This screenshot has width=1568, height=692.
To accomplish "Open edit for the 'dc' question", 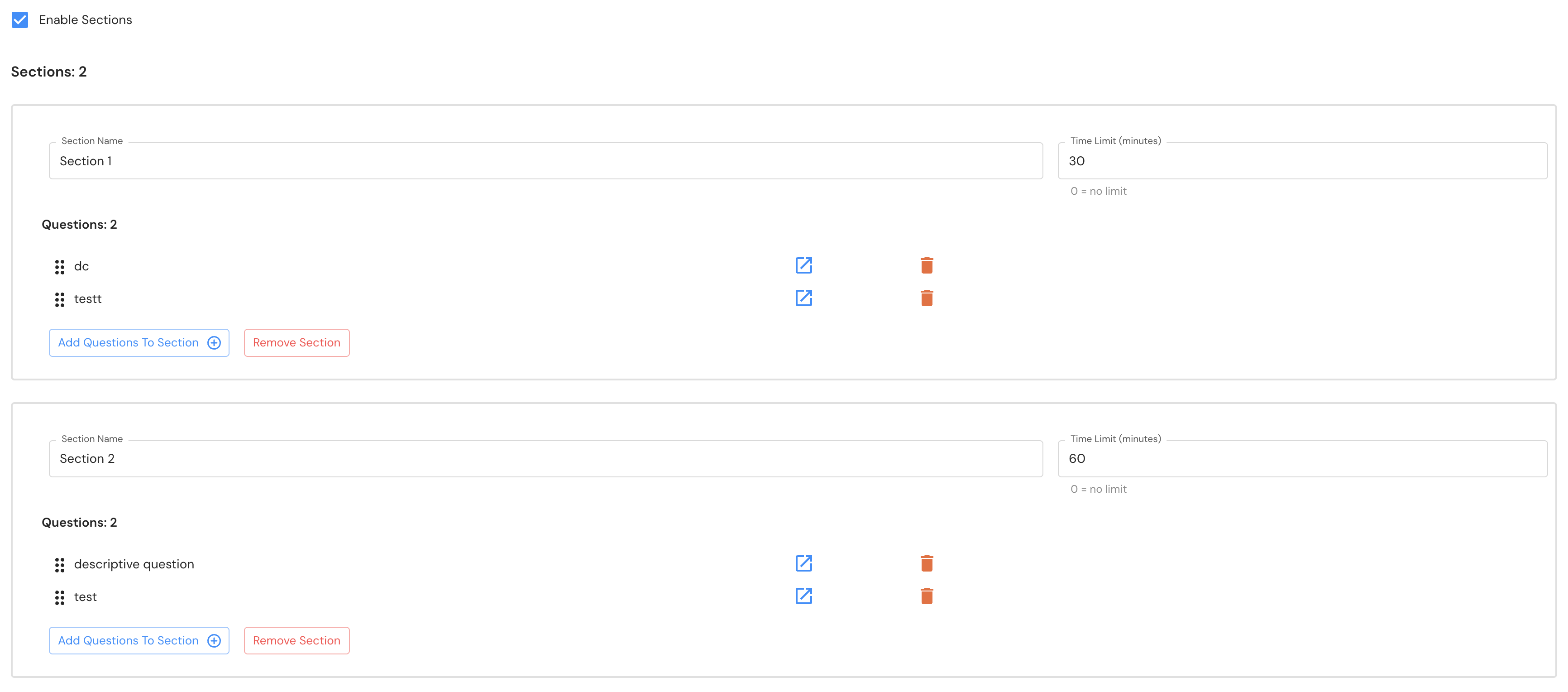I will pos(803,265).
